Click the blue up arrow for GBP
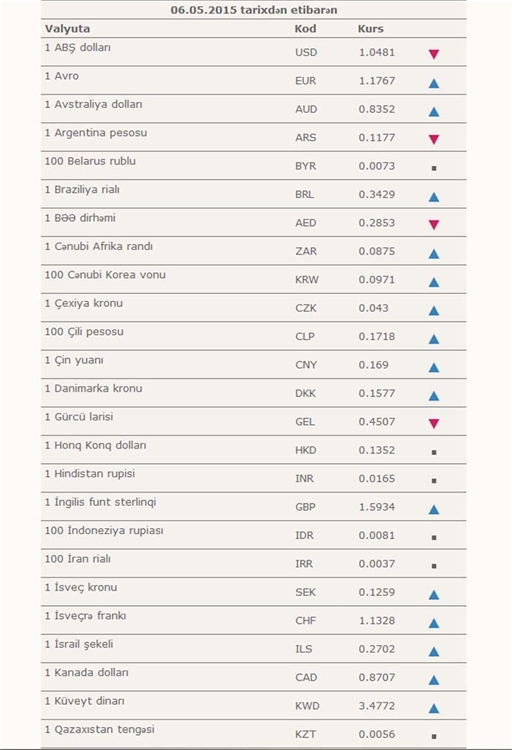Image resolution: width=512 pixels, height=750 pixels. 434,509
